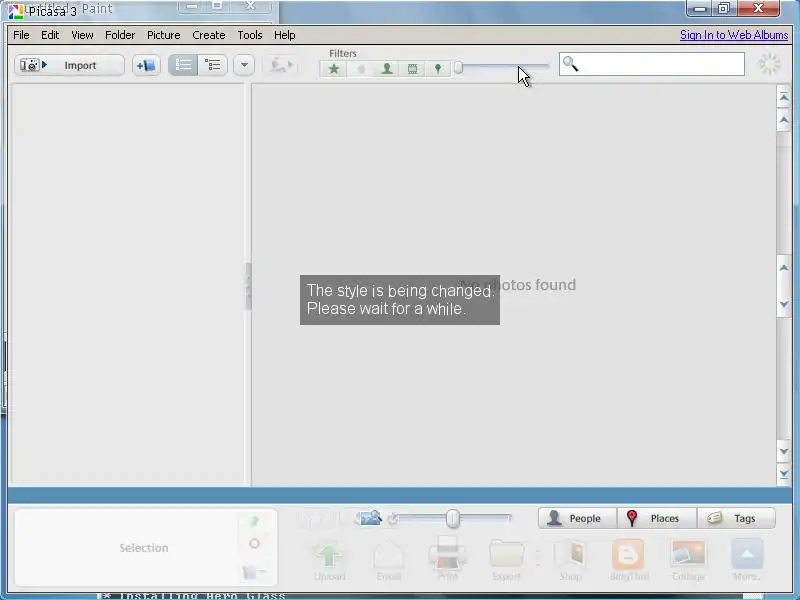Open the Picture menu
800x600 pixels.
coord(163,35)
